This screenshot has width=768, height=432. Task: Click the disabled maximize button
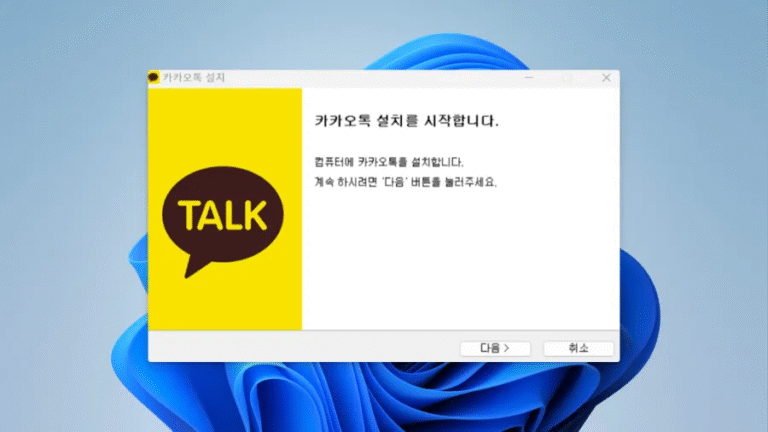pyautogui.click(x=566, y=77)
